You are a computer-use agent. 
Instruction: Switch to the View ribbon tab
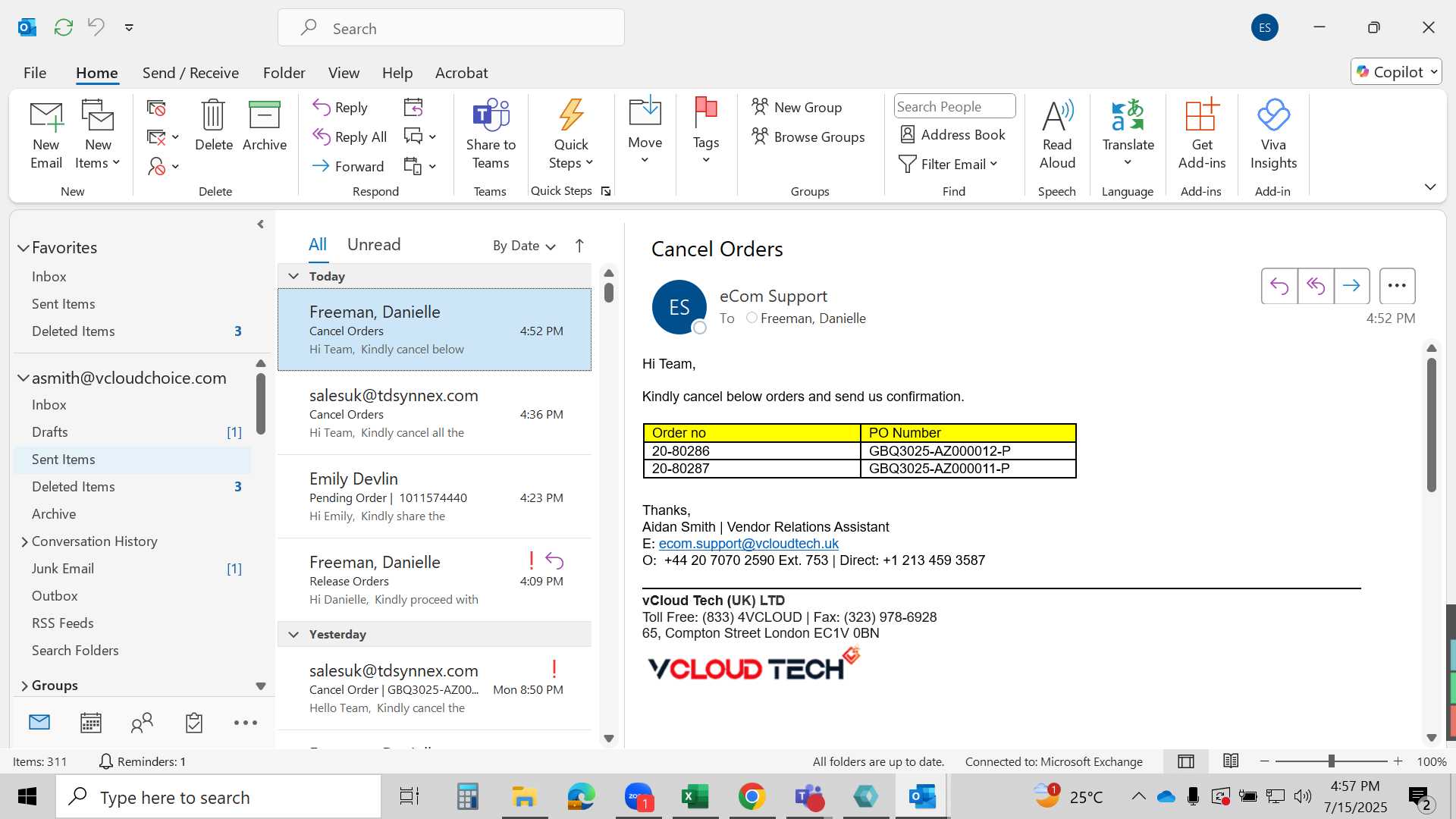[344, 73]
